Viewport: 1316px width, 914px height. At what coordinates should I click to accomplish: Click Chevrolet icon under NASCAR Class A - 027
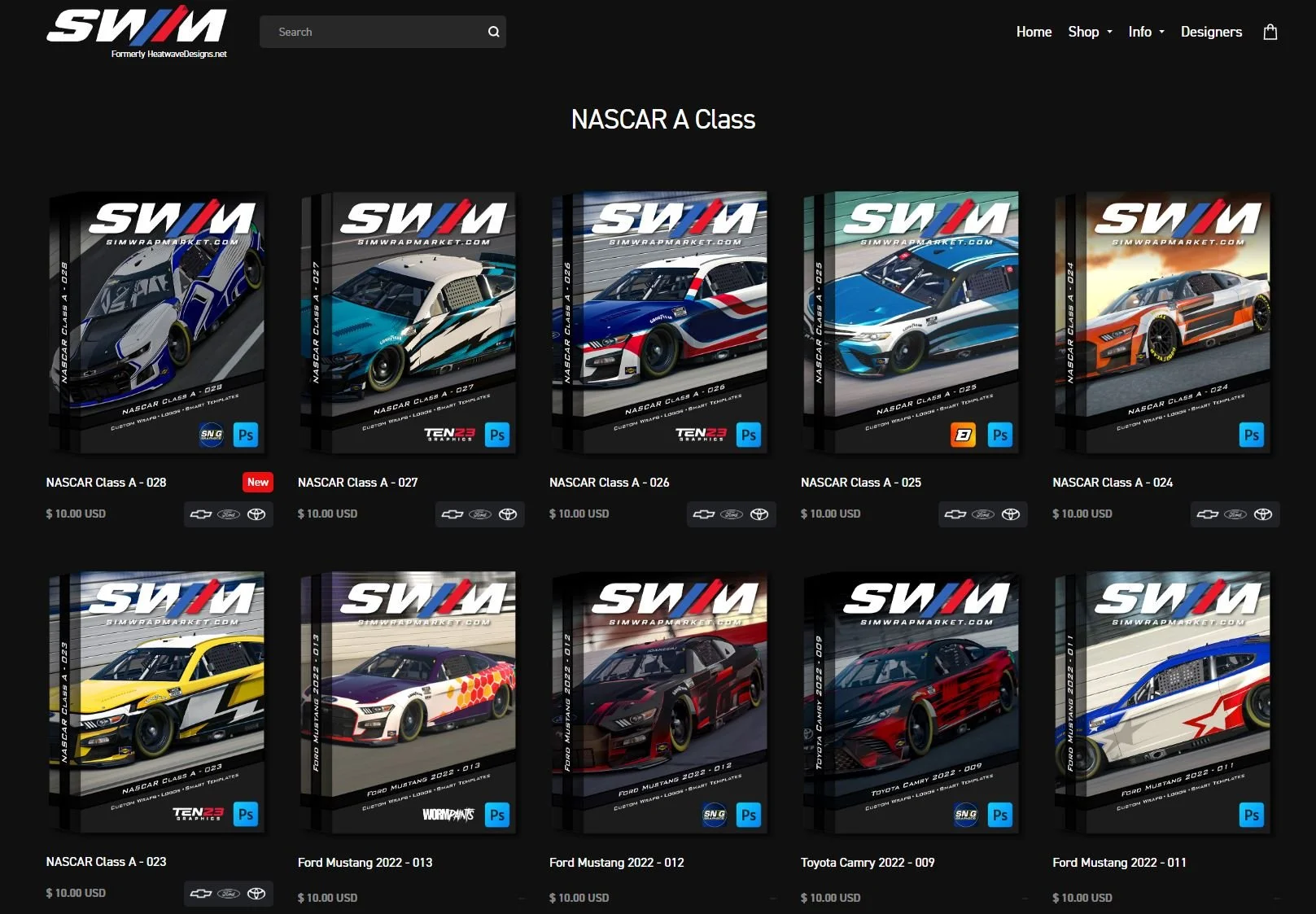(x=453, y=514)
